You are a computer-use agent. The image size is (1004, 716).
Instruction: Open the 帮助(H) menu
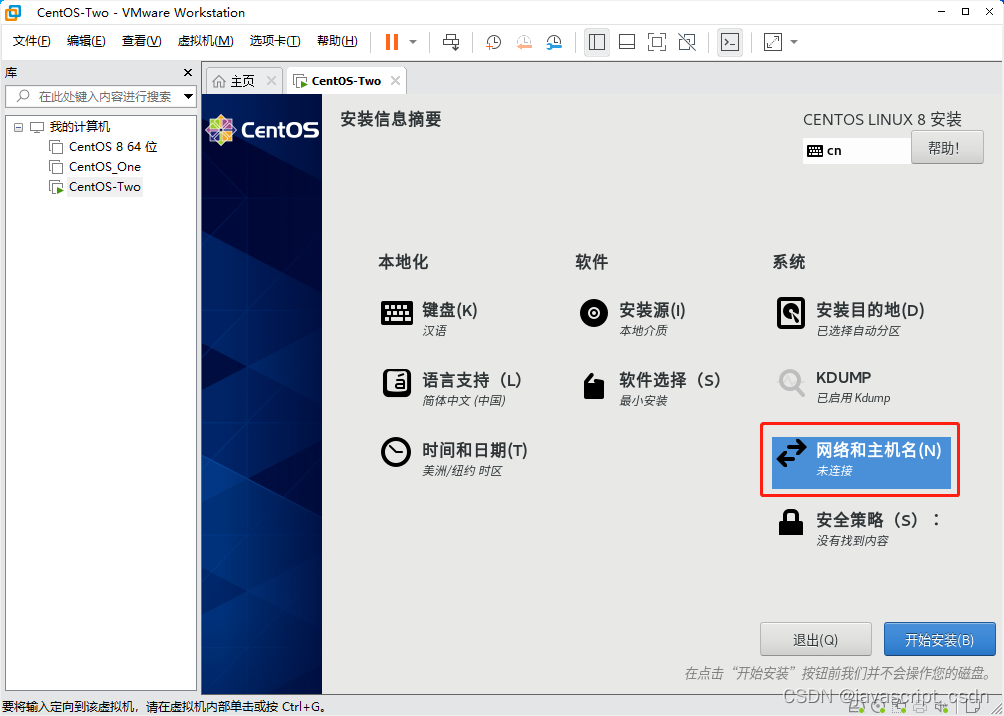point(337,41)
